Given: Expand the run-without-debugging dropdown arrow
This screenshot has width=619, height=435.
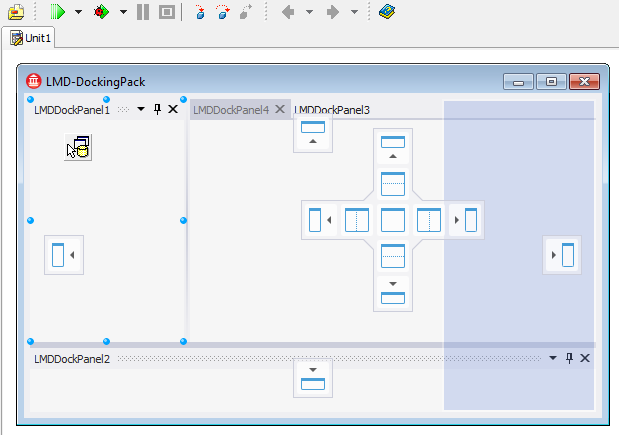Looking at the screenshot, I should coord(123,12).
